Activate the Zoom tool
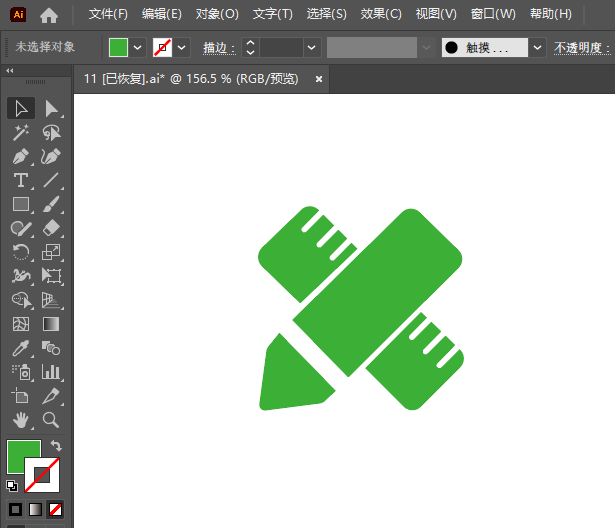The height and width of the screenshot is (528, 615). click(x=51, y=420)
